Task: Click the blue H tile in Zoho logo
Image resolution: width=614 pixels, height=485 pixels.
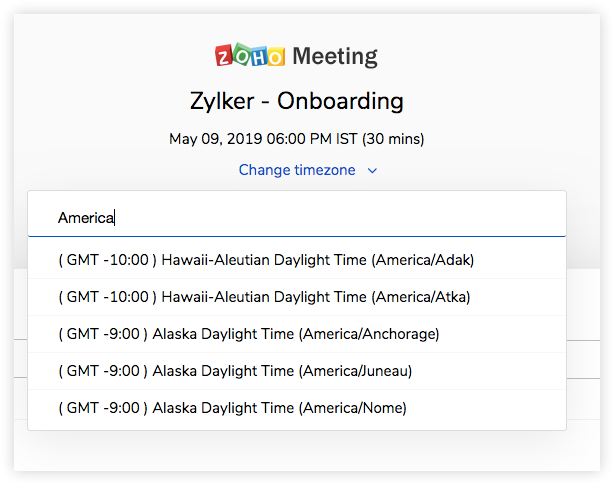Action: click(258, 55)
